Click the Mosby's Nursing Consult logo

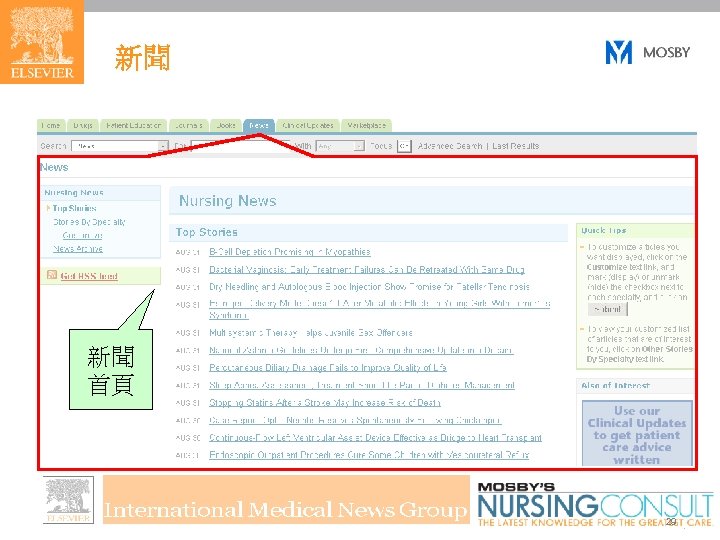click(x=595, y=504)
